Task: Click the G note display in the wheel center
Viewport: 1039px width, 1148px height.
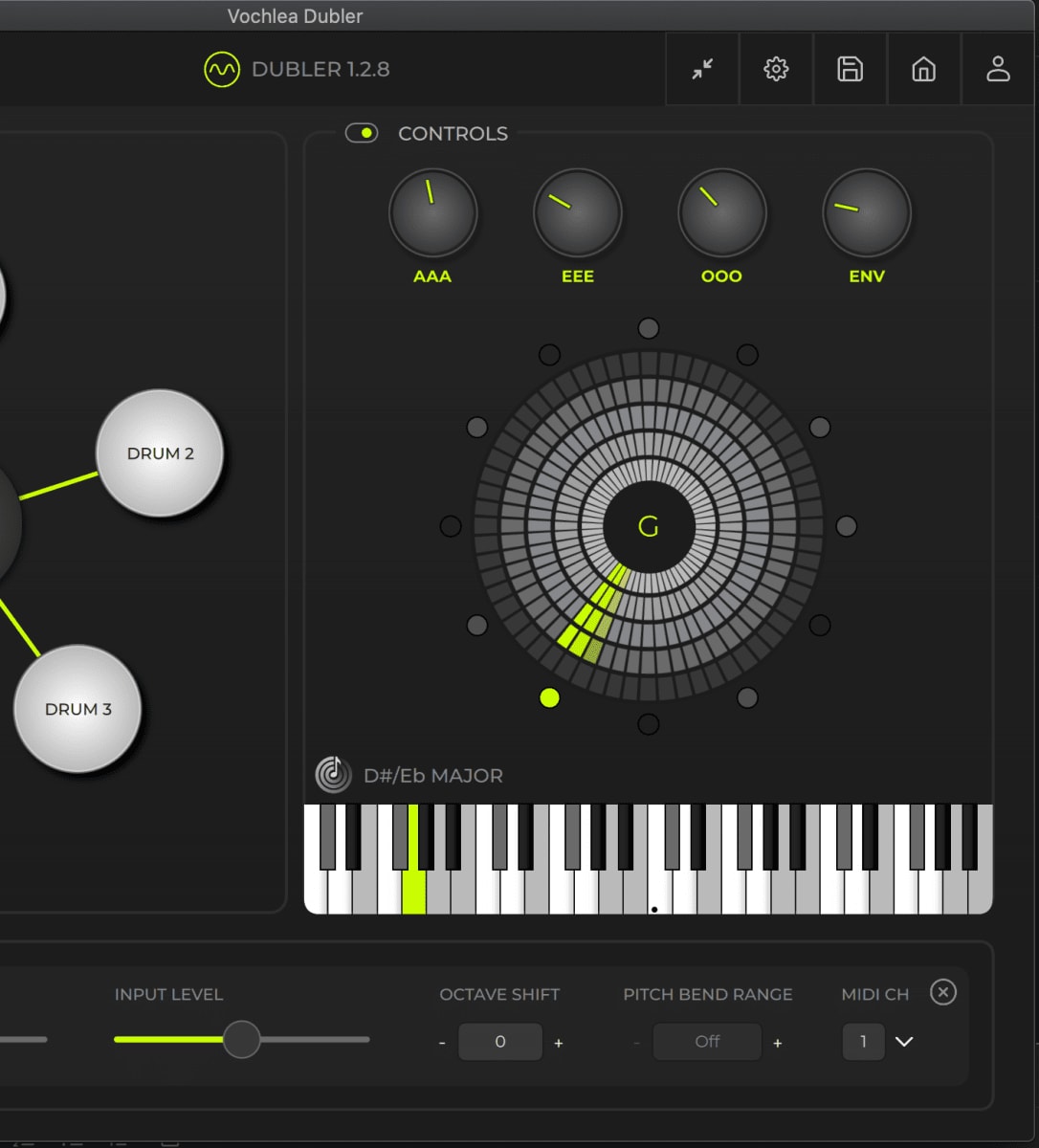Action: pyautogui.click(x=649, y=526)
